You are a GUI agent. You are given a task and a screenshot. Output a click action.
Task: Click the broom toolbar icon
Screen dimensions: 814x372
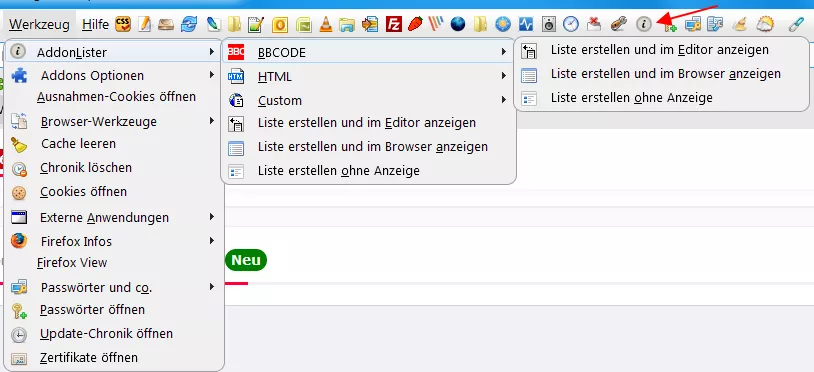(x=740, y=24)
